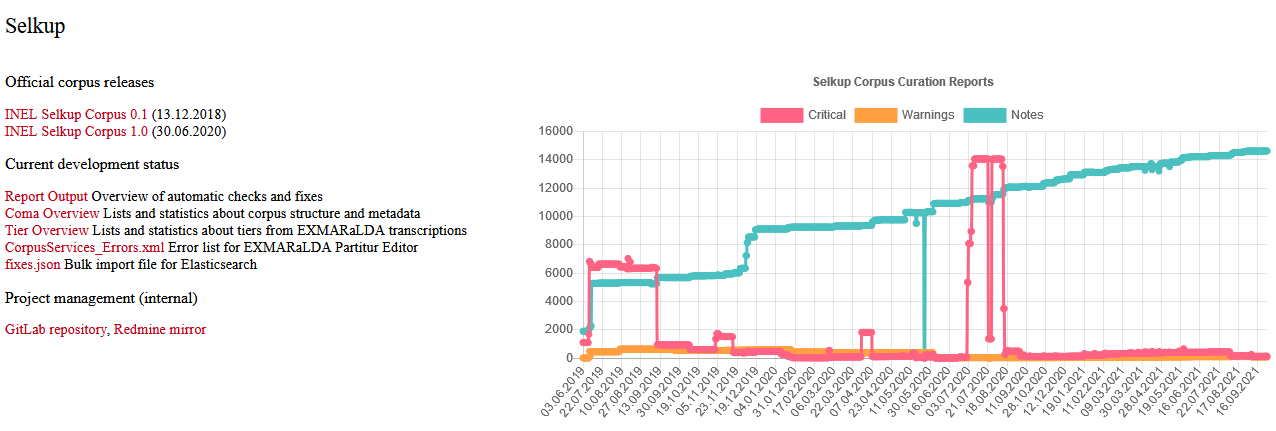Toggle the pink Critical legend swatch
Screen dimensions: 1276x431
781,115
